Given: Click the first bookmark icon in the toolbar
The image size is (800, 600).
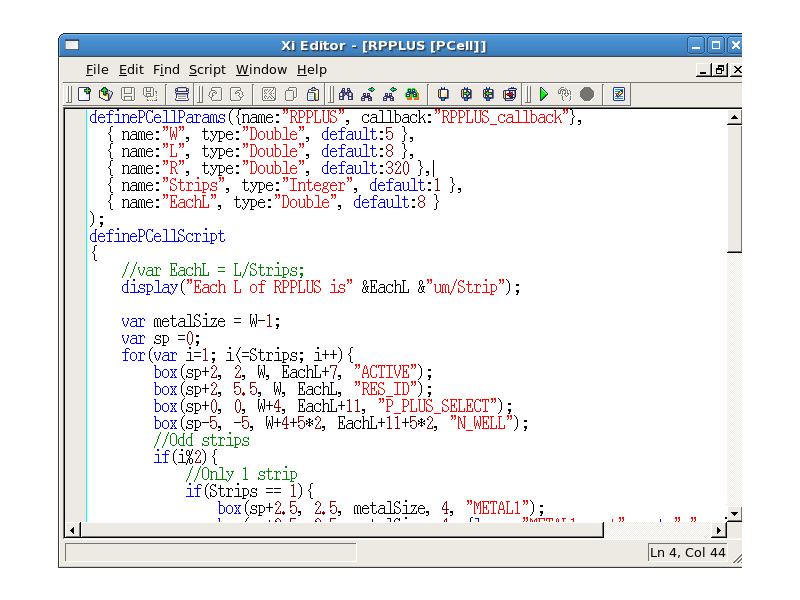Looking at the screenshot, I should (444, 94).
